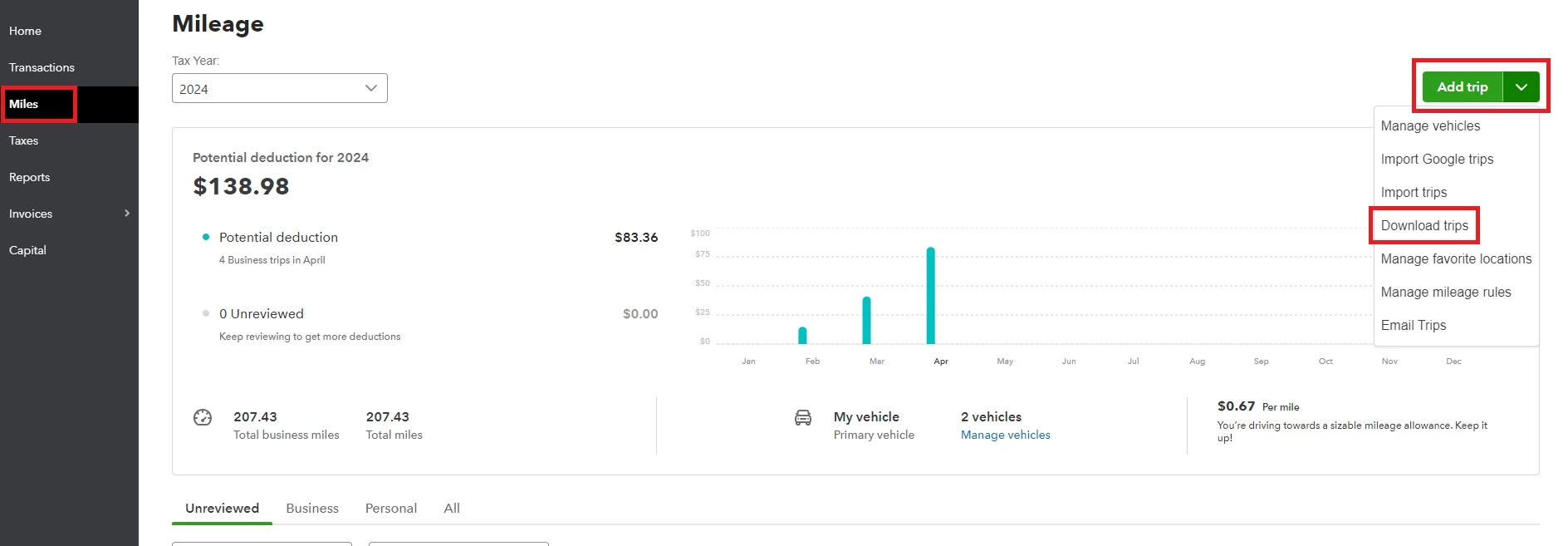Toggle the Add trip dropdown arrow
This screenshot has width=1568, height=546.
[x=1521, y=86]
